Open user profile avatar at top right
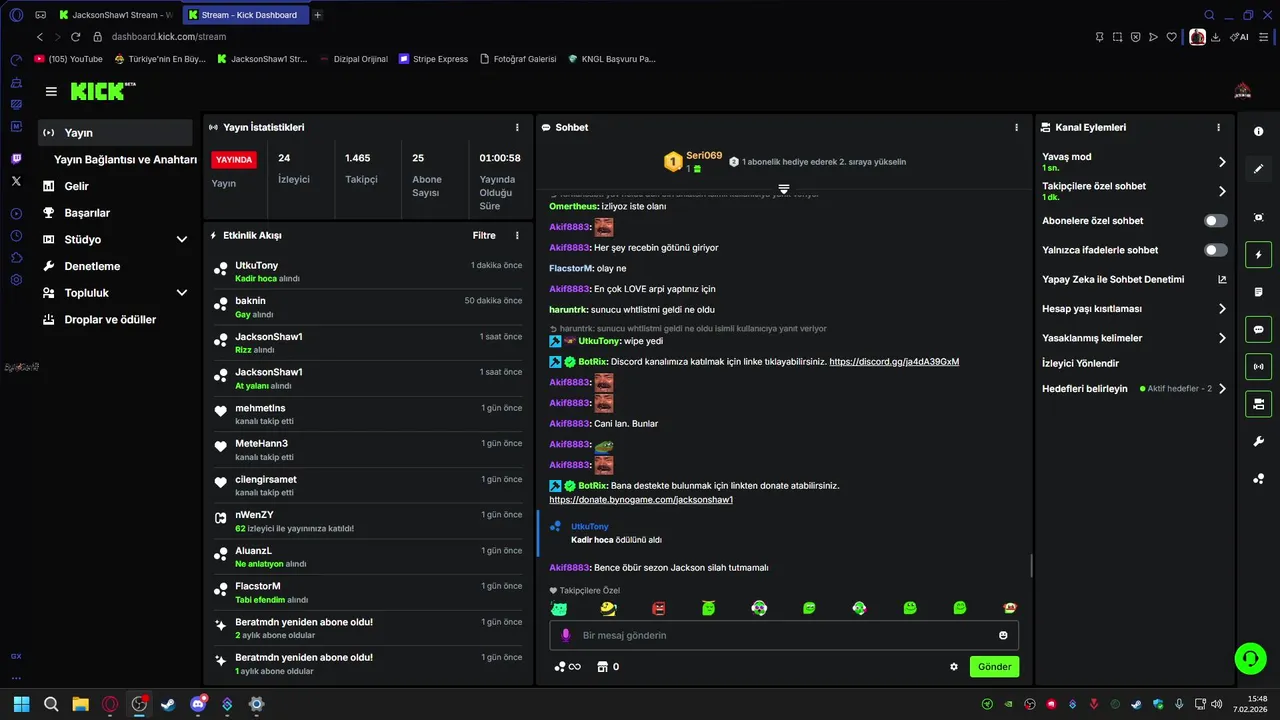The height and width of the screenshot is (720, 1280). [1243, 91]
